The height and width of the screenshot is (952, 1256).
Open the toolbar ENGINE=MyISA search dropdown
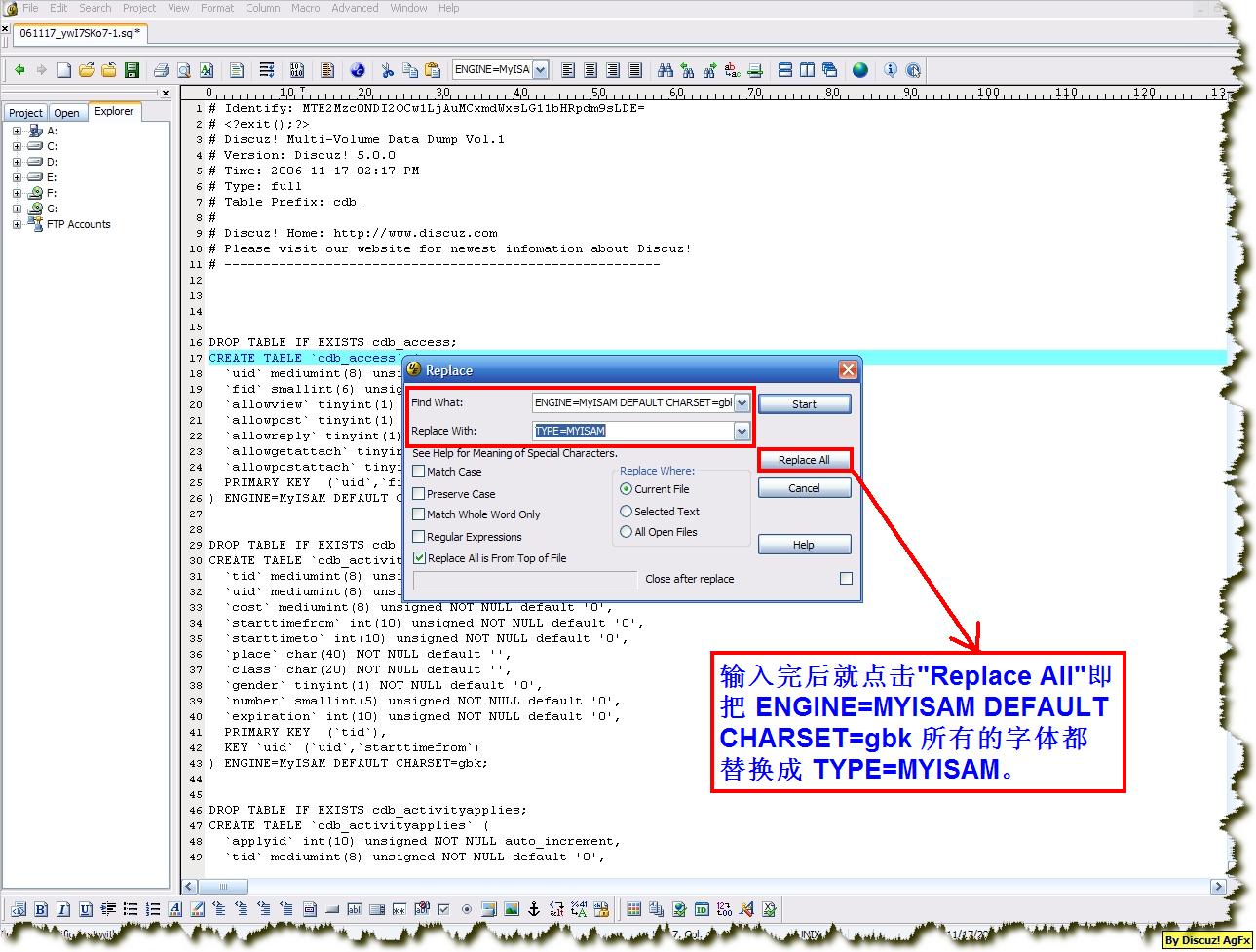pos(540,70)
